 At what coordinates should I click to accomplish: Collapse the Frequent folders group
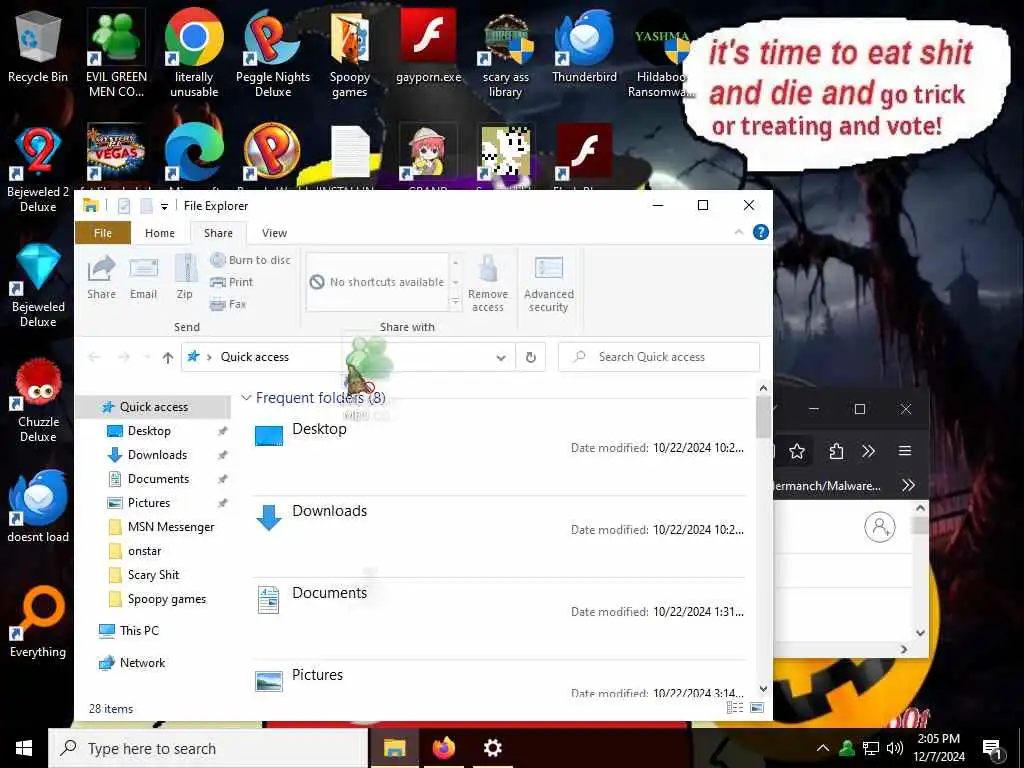pos(246,398)
